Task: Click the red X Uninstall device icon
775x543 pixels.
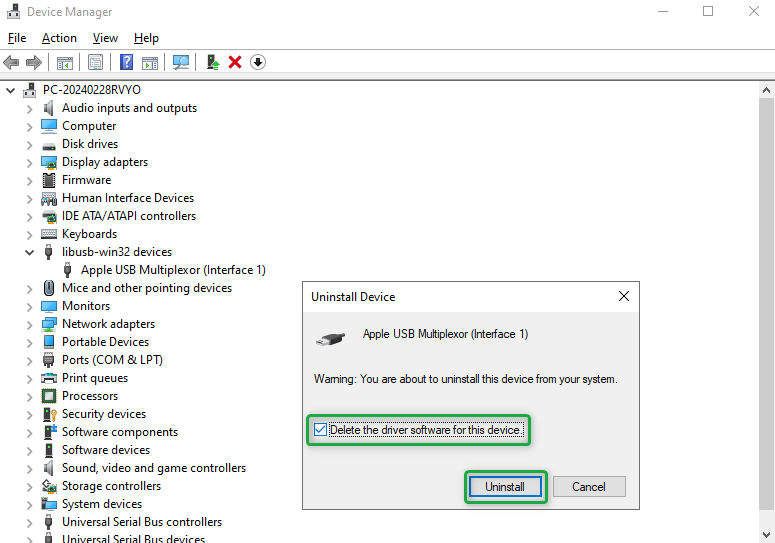Action: point(235,62)
